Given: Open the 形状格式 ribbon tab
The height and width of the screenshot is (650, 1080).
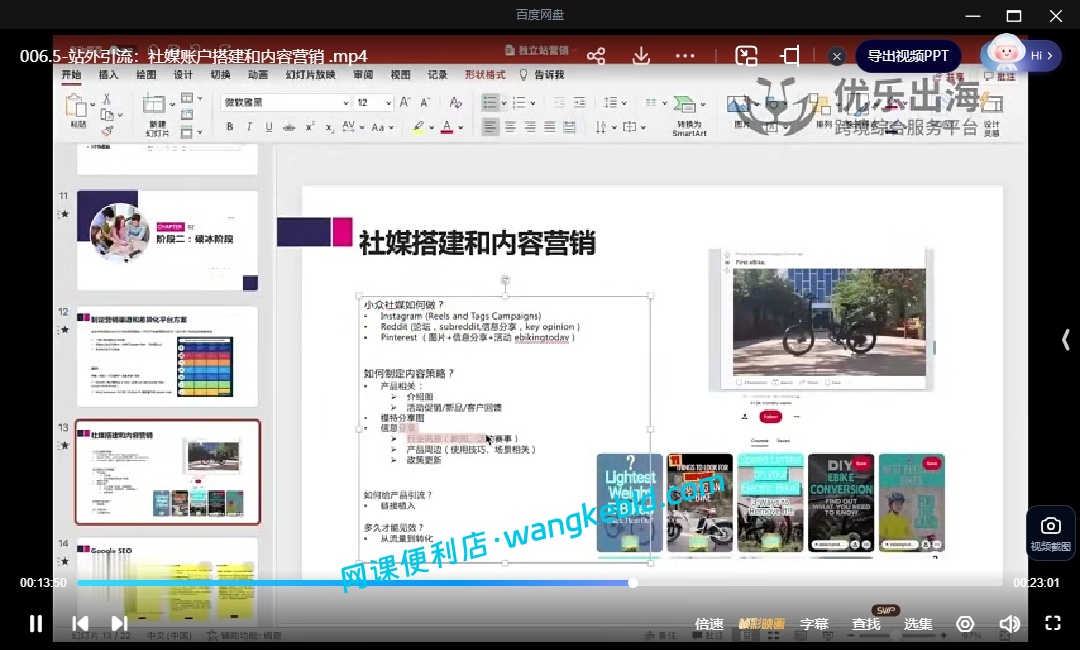Looking at the screenshot, I should tap(485, 74).
